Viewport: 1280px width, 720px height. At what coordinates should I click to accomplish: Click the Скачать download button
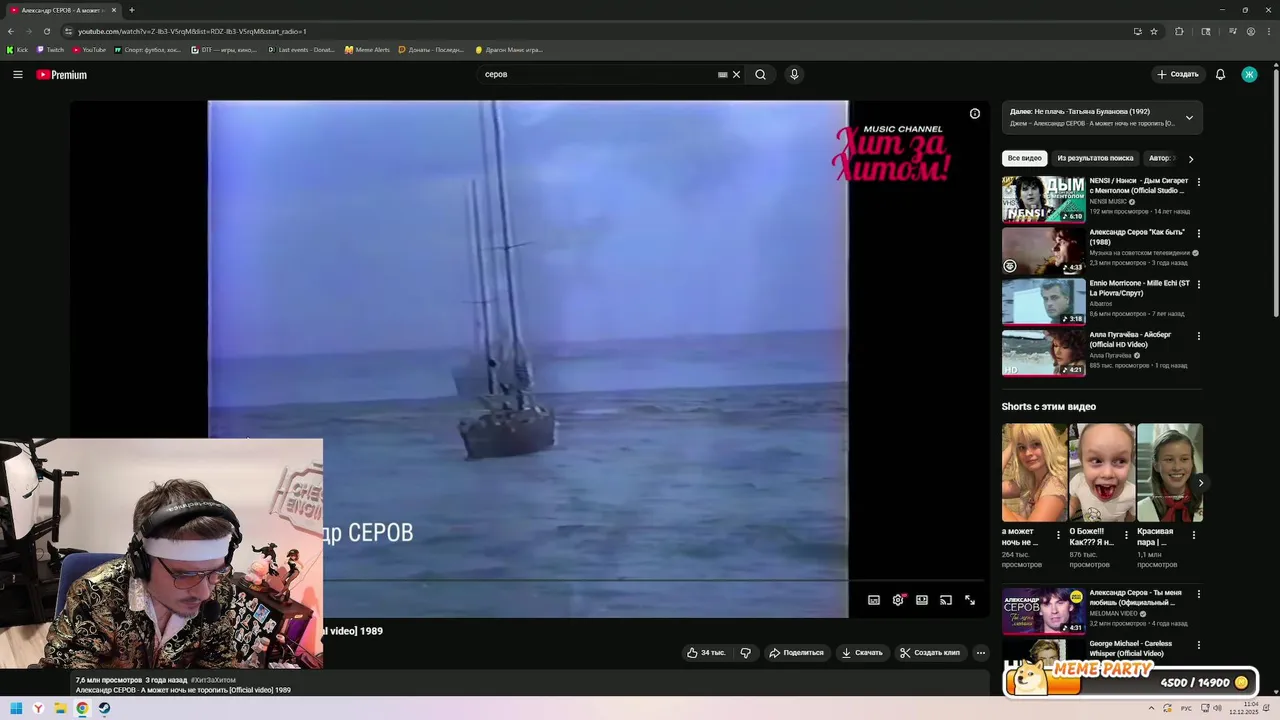pos(862,653)
